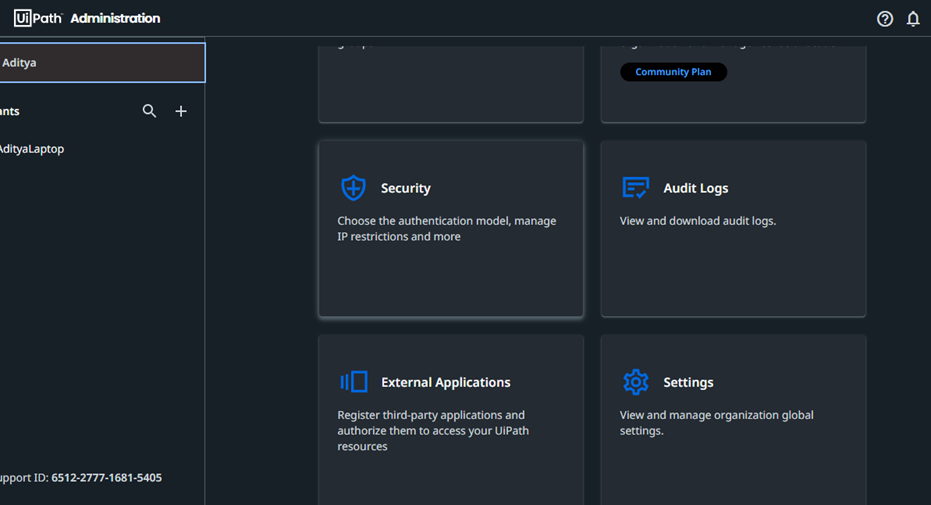931x505 pixels.
Task: Click the UiPath logo
Action: (38, 18)
